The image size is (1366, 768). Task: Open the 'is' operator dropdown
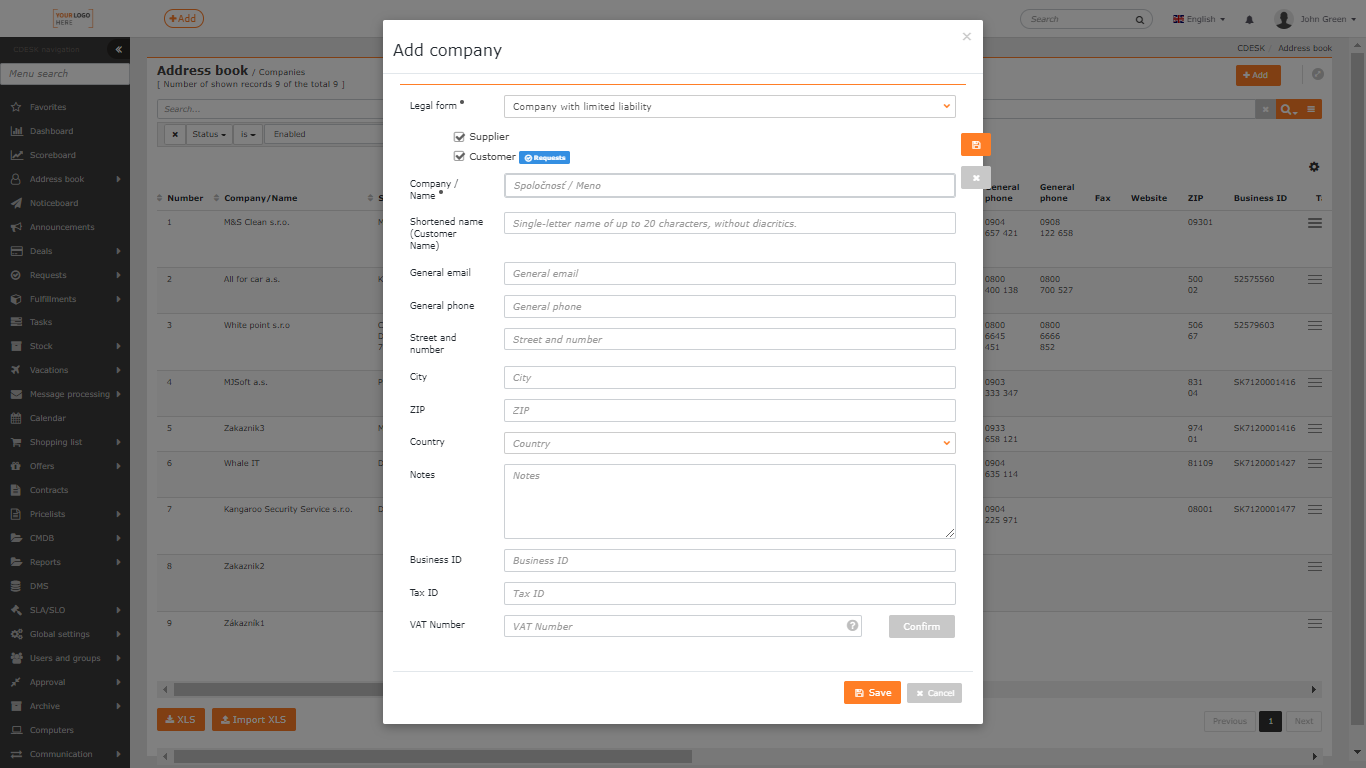pyautogui.click(x=249, y=134)
